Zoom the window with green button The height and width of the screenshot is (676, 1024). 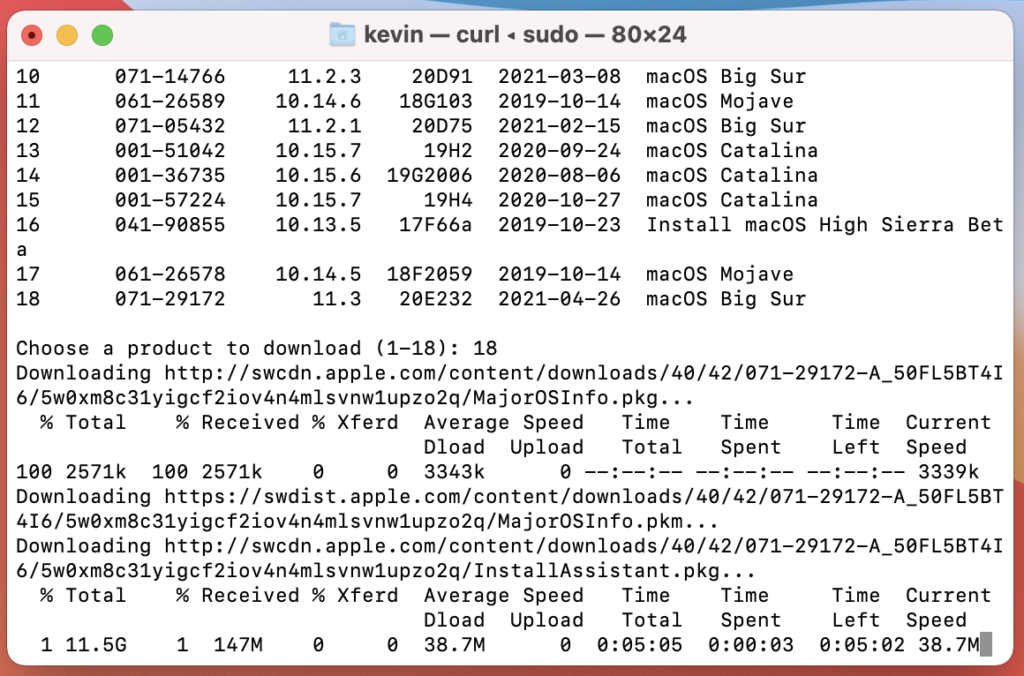[102, 35]
